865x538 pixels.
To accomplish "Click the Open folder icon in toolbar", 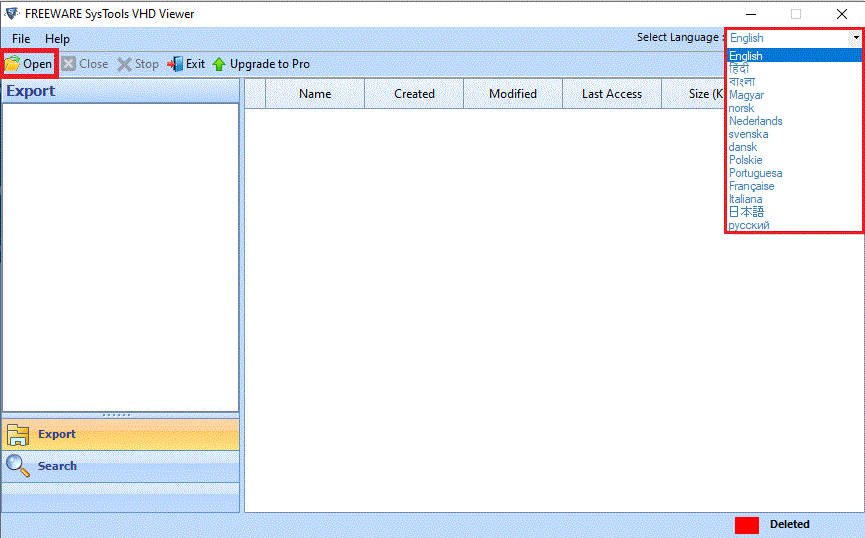I will coord(12,64).
